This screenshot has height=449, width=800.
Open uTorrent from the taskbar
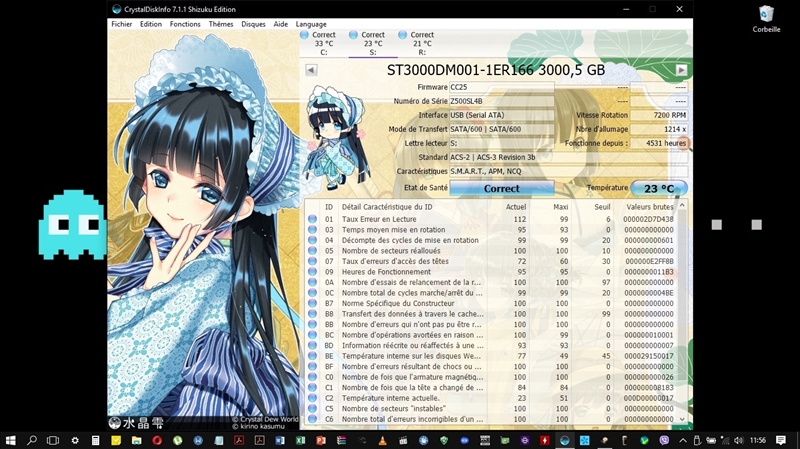pyautogui.click(x=177, y=440)
